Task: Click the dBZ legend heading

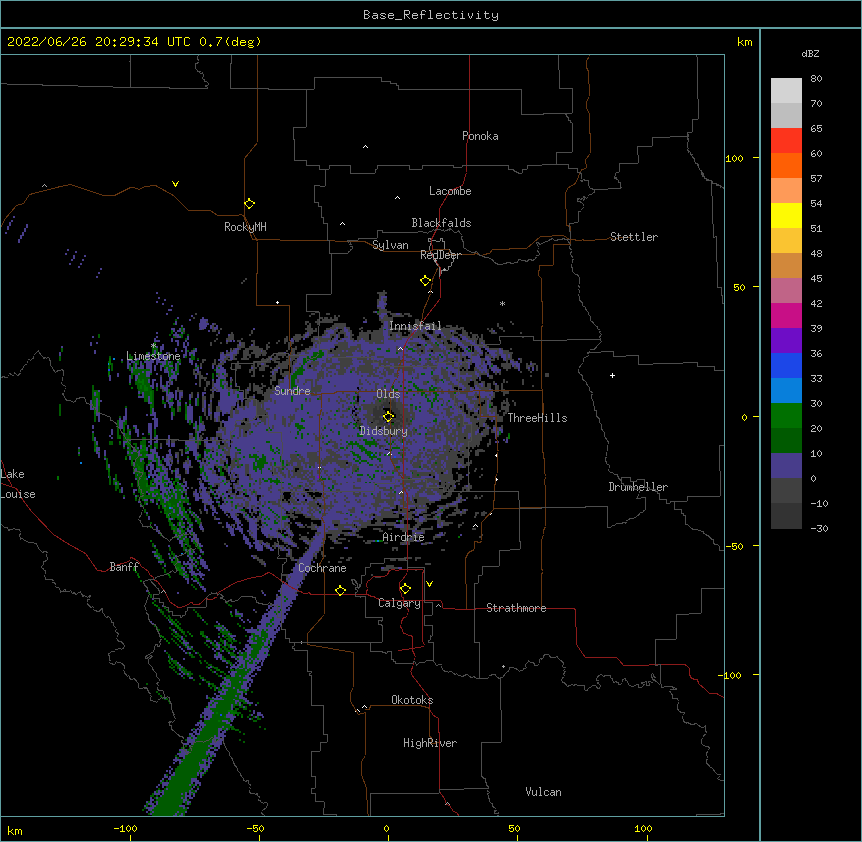Action: (810, 54)
